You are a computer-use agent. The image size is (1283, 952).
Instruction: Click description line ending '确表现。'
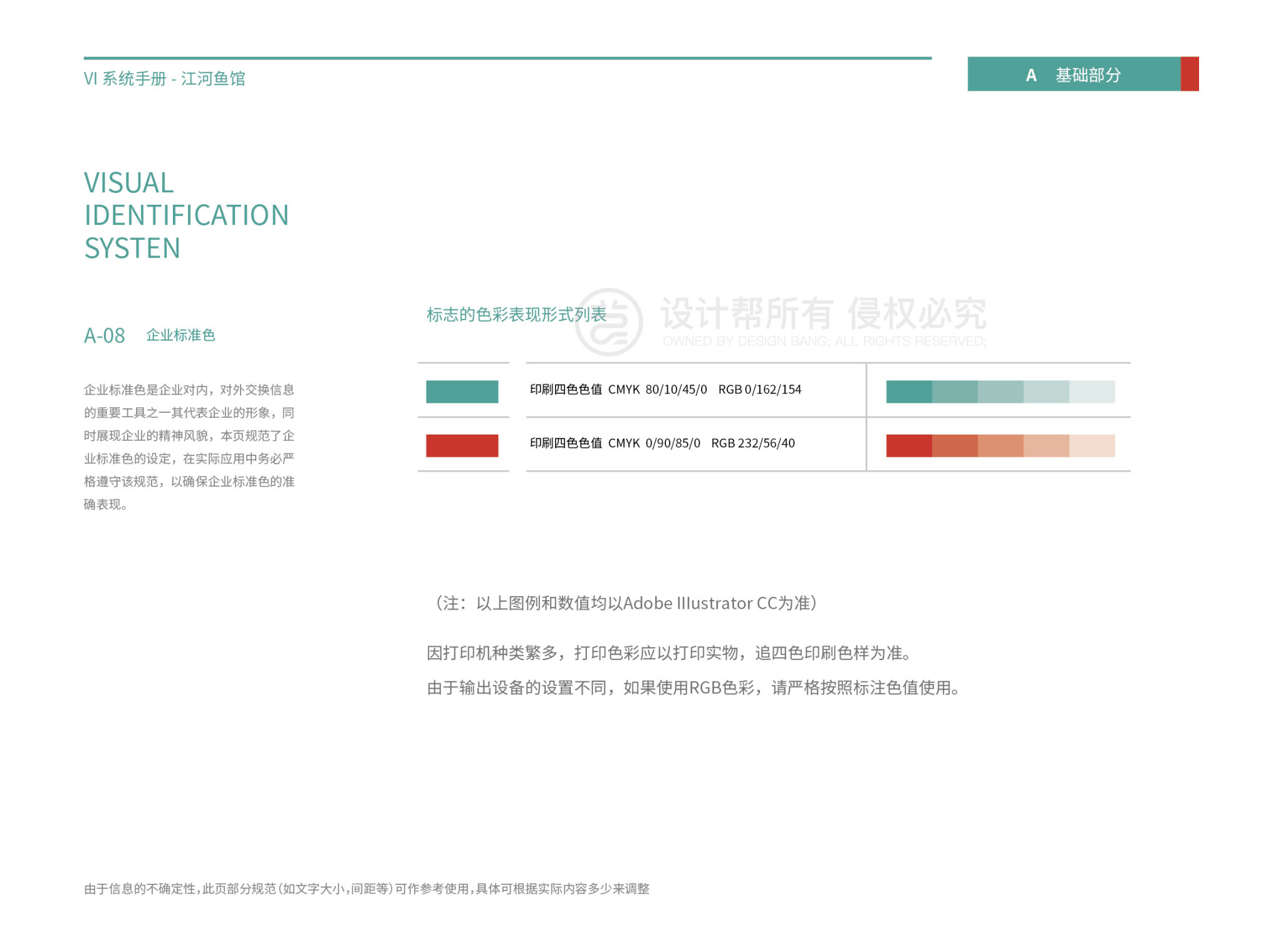pyautogui.click(x=106, y=504)
